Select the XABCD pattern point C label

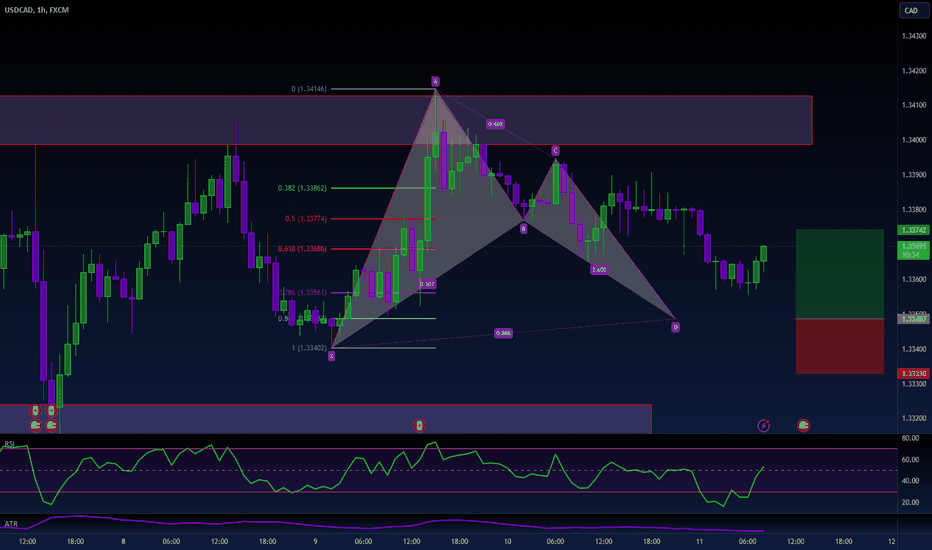pos(555,150)
